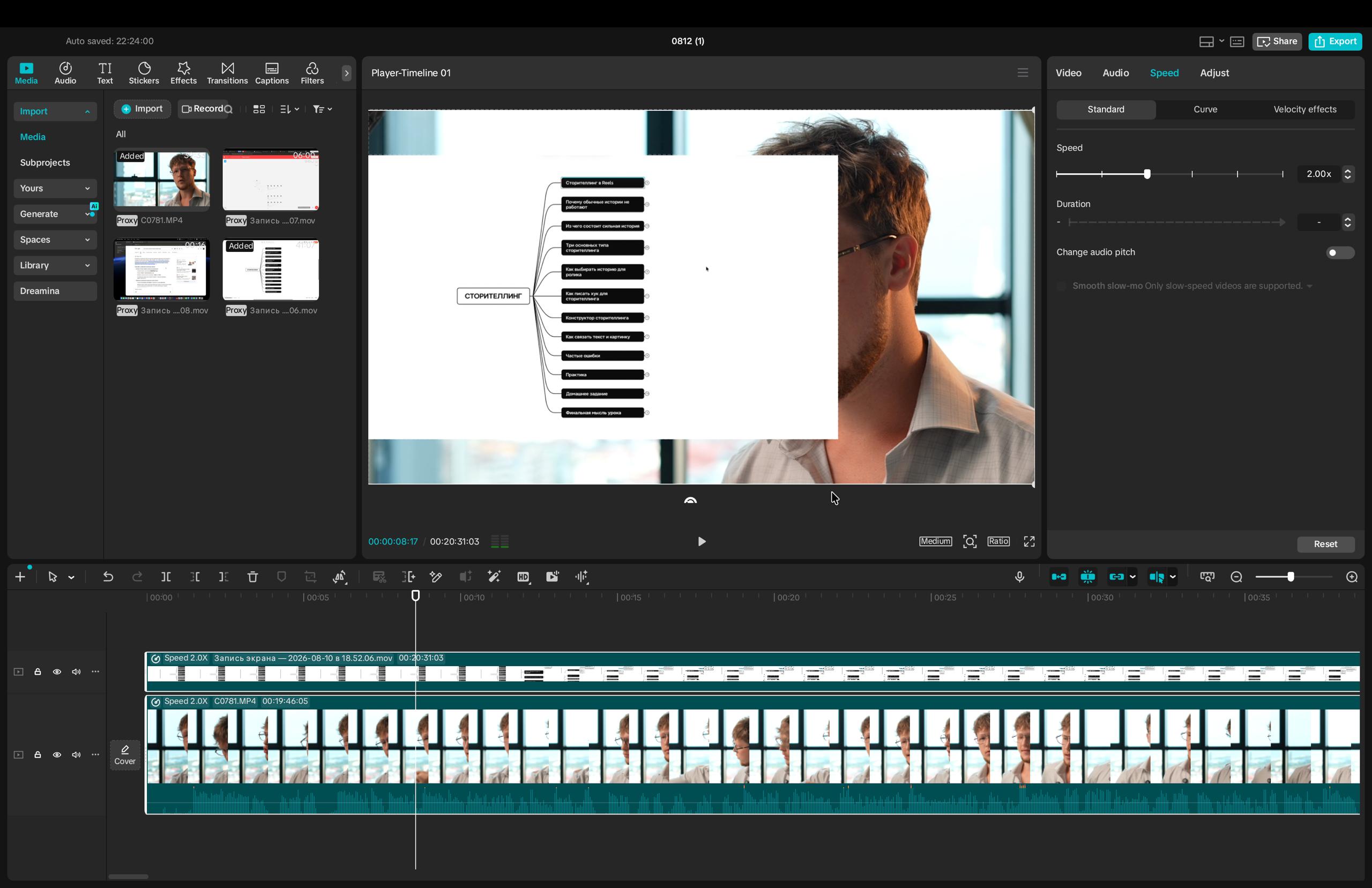Click the plus add-track icon in timeline toolbar

20,577
